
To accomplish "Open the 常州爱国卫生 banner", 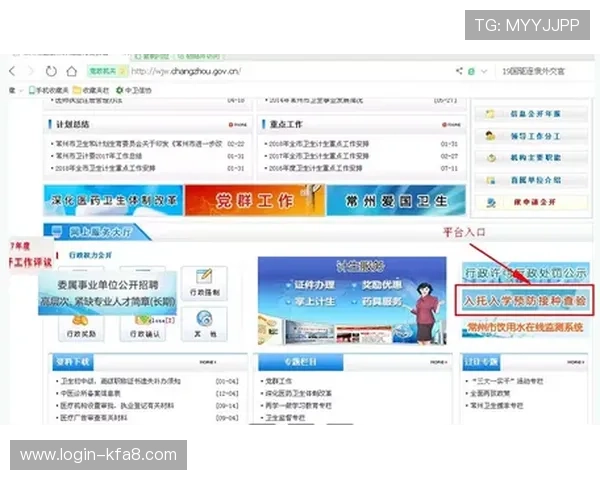I will click(x=396, y=200).
